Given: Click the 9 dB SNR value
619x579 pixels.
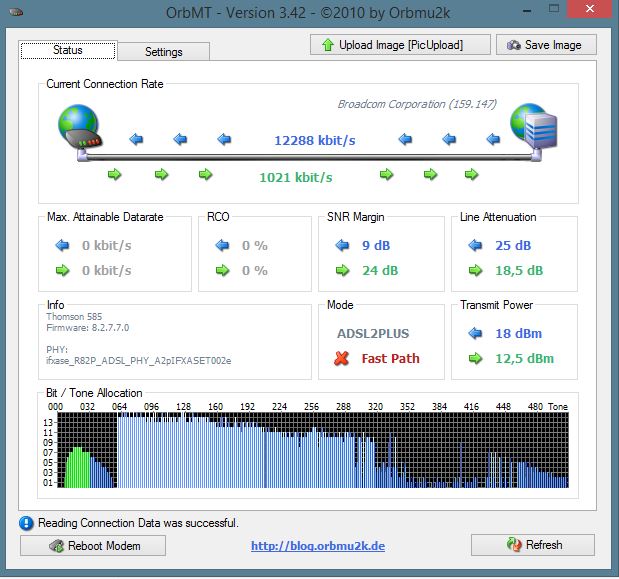Looking at the screenshot, I should click(x=376, y=245).
